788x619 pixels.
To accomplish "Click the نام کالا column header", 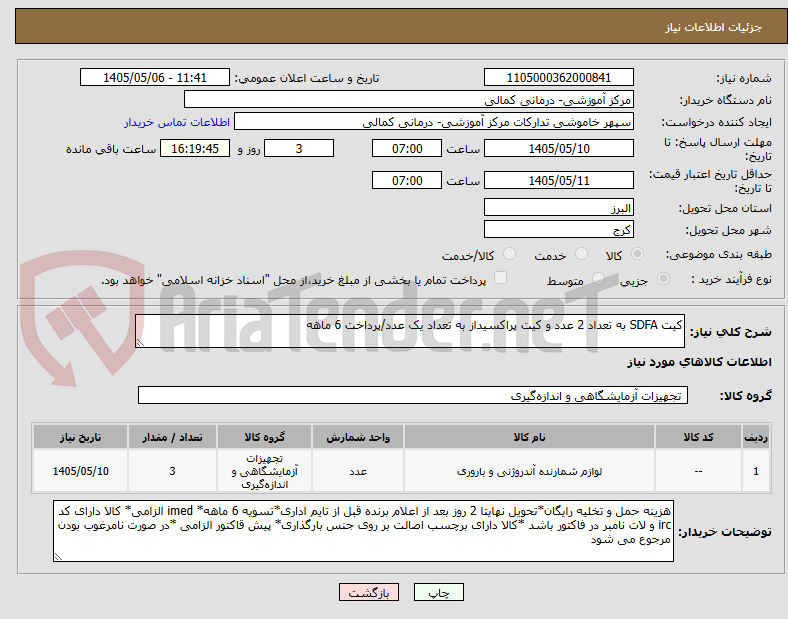I will [x=529, y=437].
